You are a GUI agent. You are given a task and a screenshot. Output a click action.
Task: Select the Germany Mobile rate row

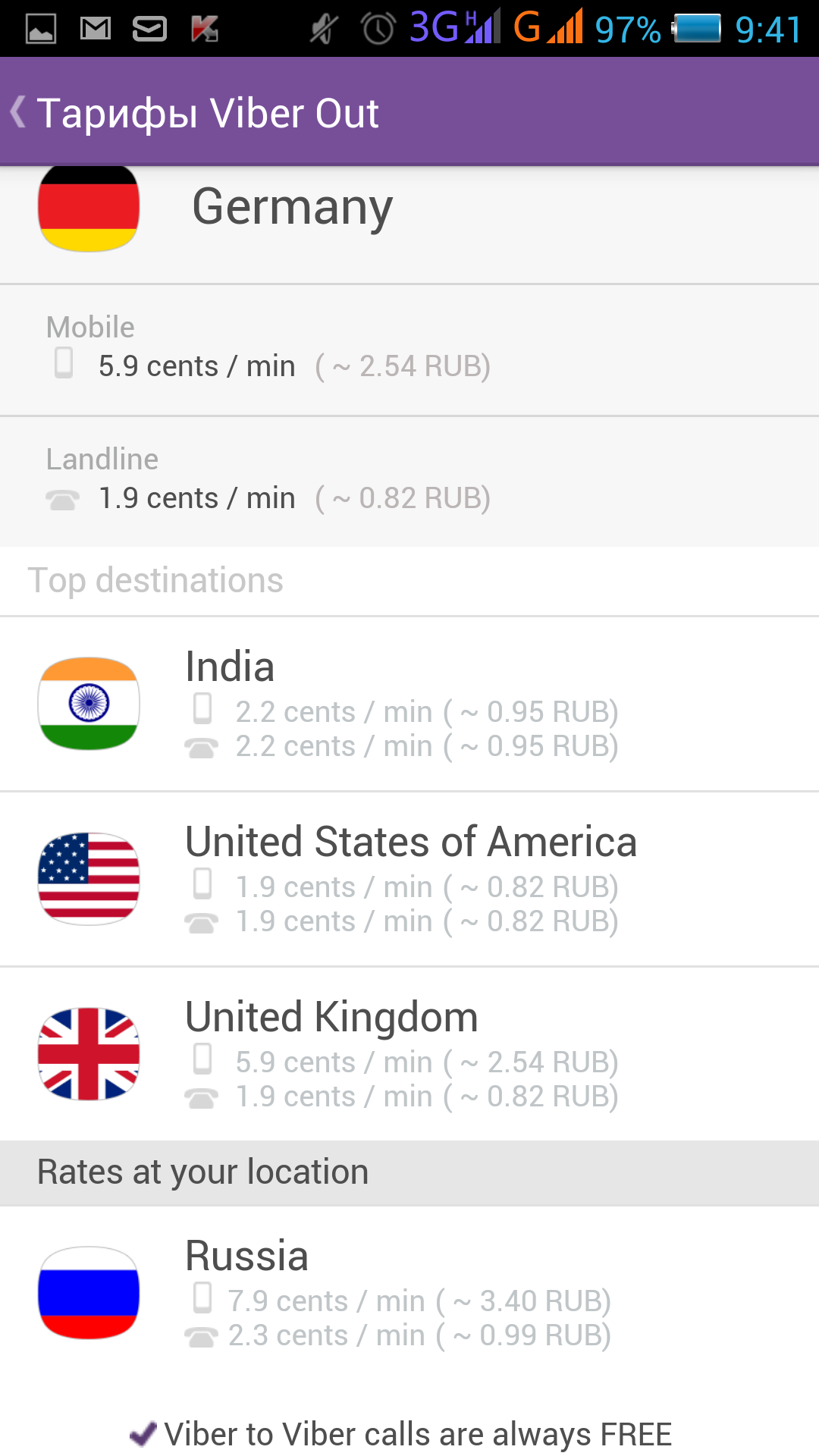click(409, 350)
